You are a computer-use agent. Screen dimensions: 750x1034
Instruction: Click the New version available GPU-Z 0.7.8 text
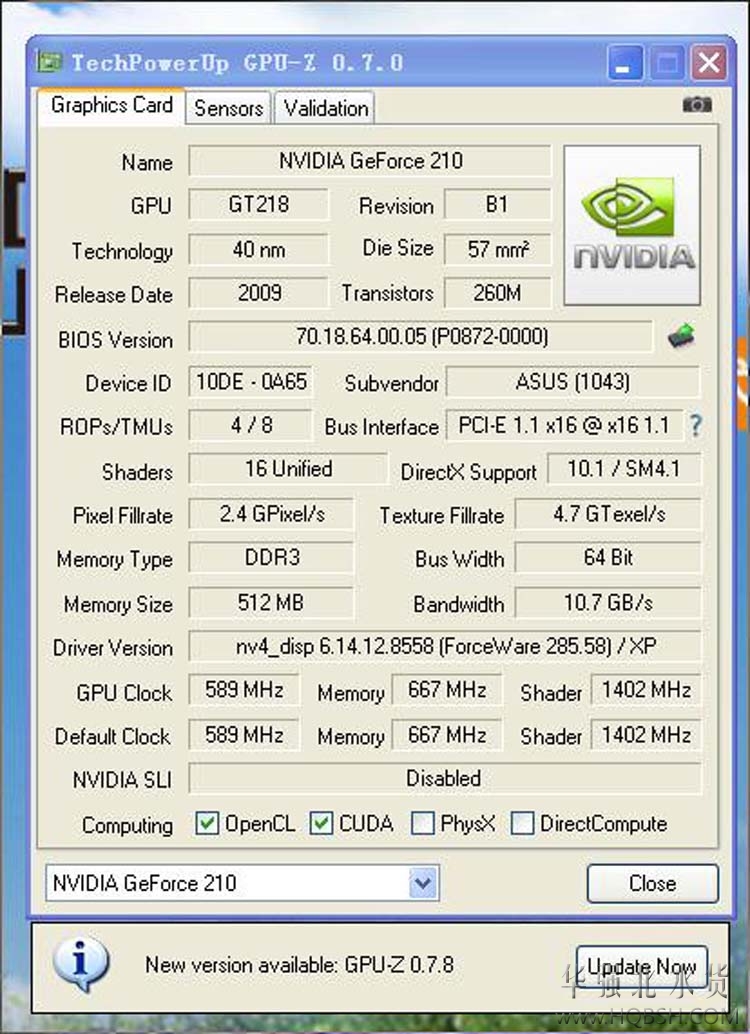pos(299,965)
